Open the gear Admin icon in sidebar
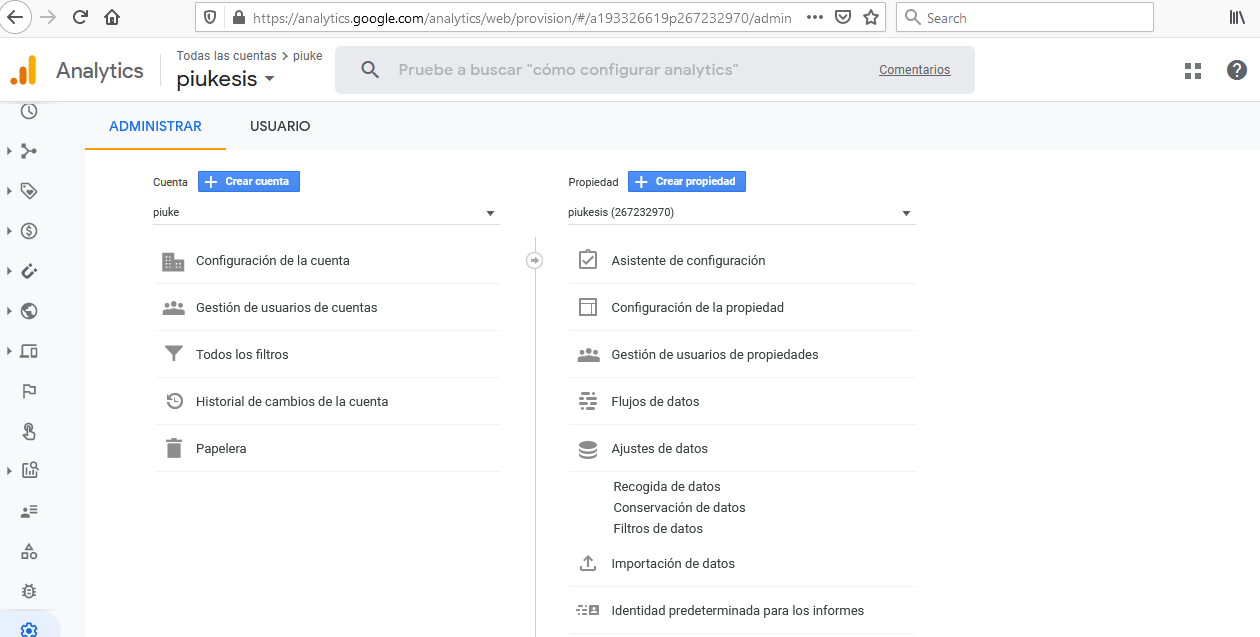The height and width of the screenshot is (637, 1260). click(x=29, y=630)
